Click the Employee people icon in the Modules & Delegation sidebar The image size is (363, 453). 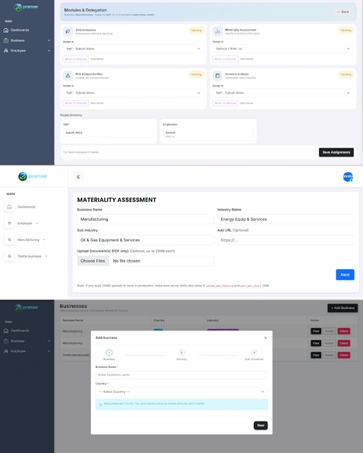6,51
